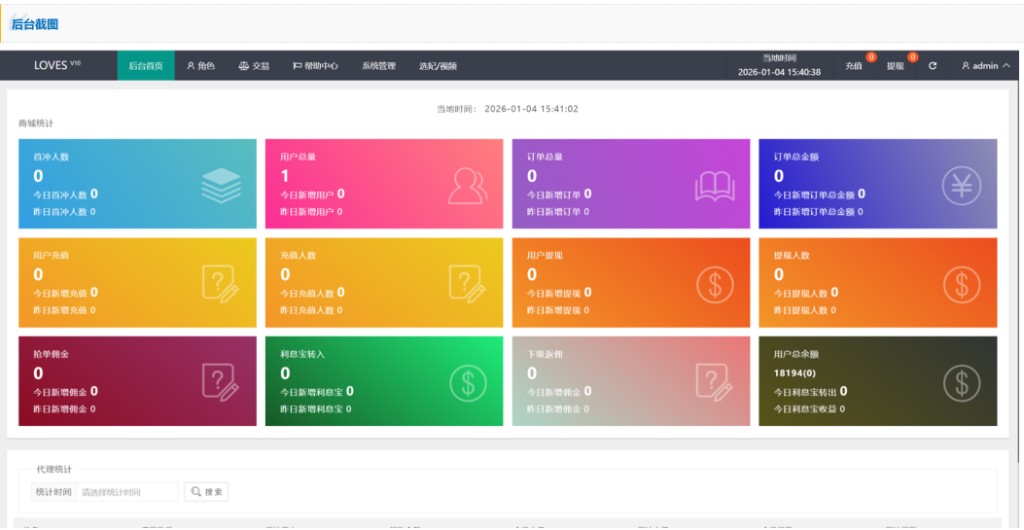Click the 后台截图 page heading

pos(35,24)
